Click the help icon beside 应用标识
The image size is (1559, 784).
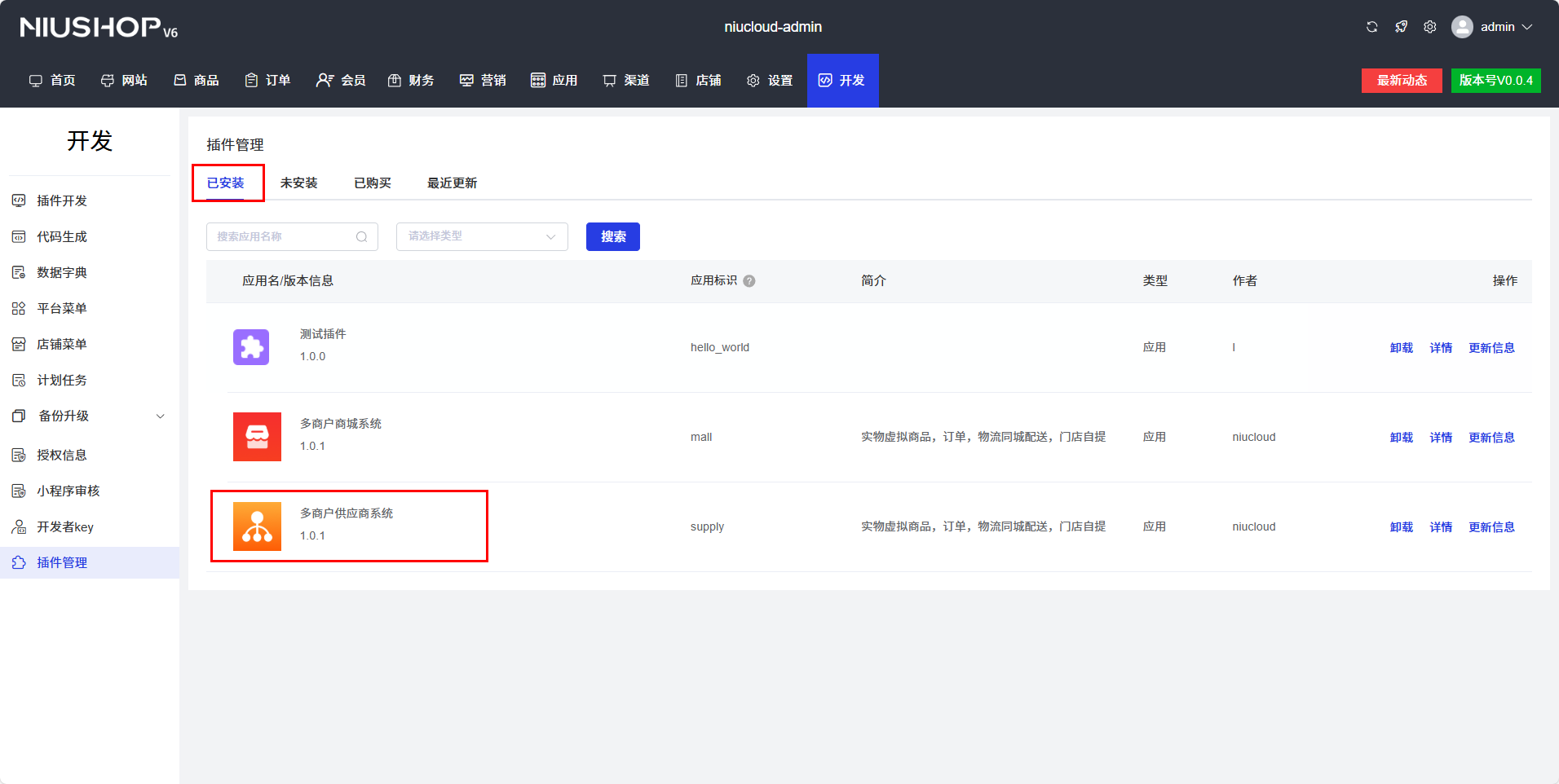click(x=749, y=281)
